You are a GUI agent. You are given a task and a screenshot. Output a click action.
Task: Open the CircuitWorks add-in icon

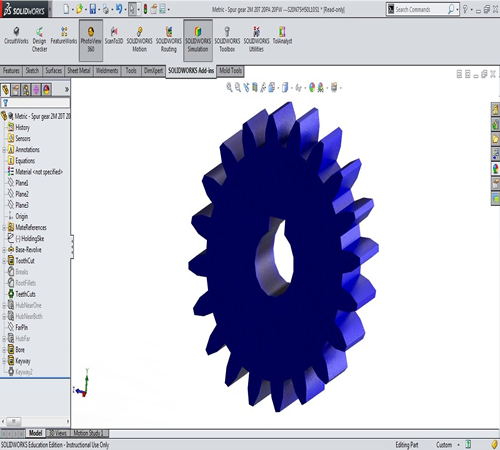click(x=16, y=36)
